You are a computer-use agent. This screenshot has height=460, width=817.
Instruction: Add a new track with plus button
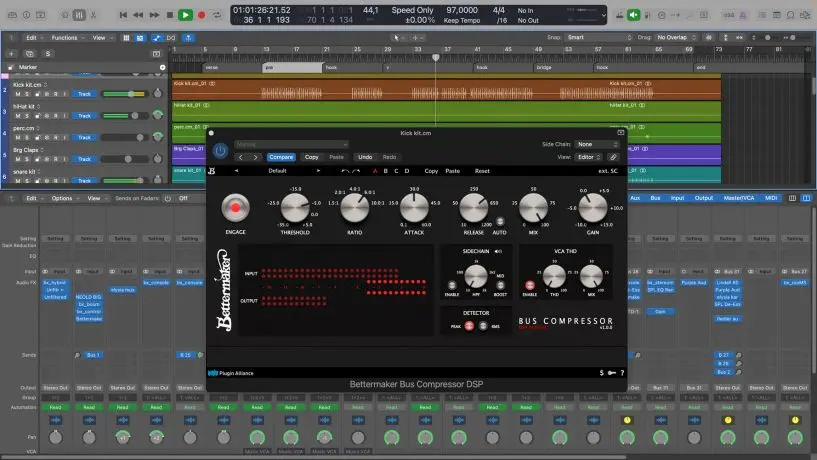(12, 54)
